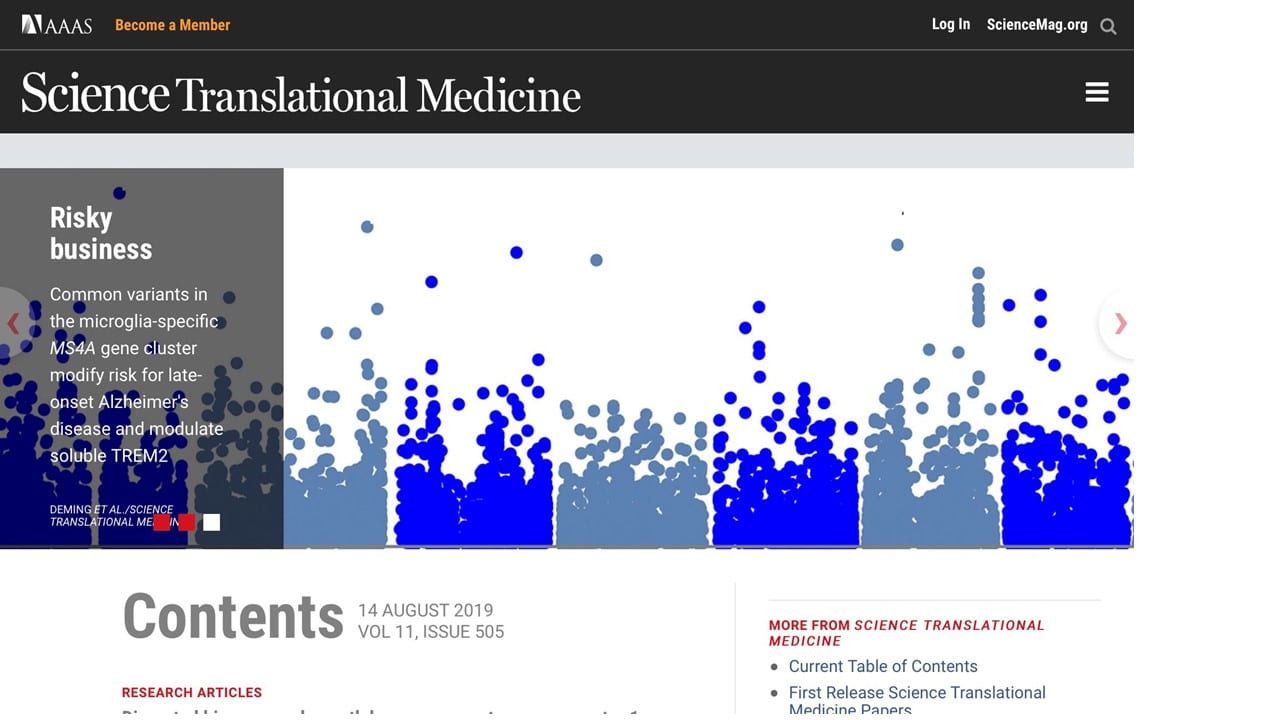Click the Research Articles section heading
Image resolution: width=1280 pixels, height=720 pixels.
(x=192, y=692)
